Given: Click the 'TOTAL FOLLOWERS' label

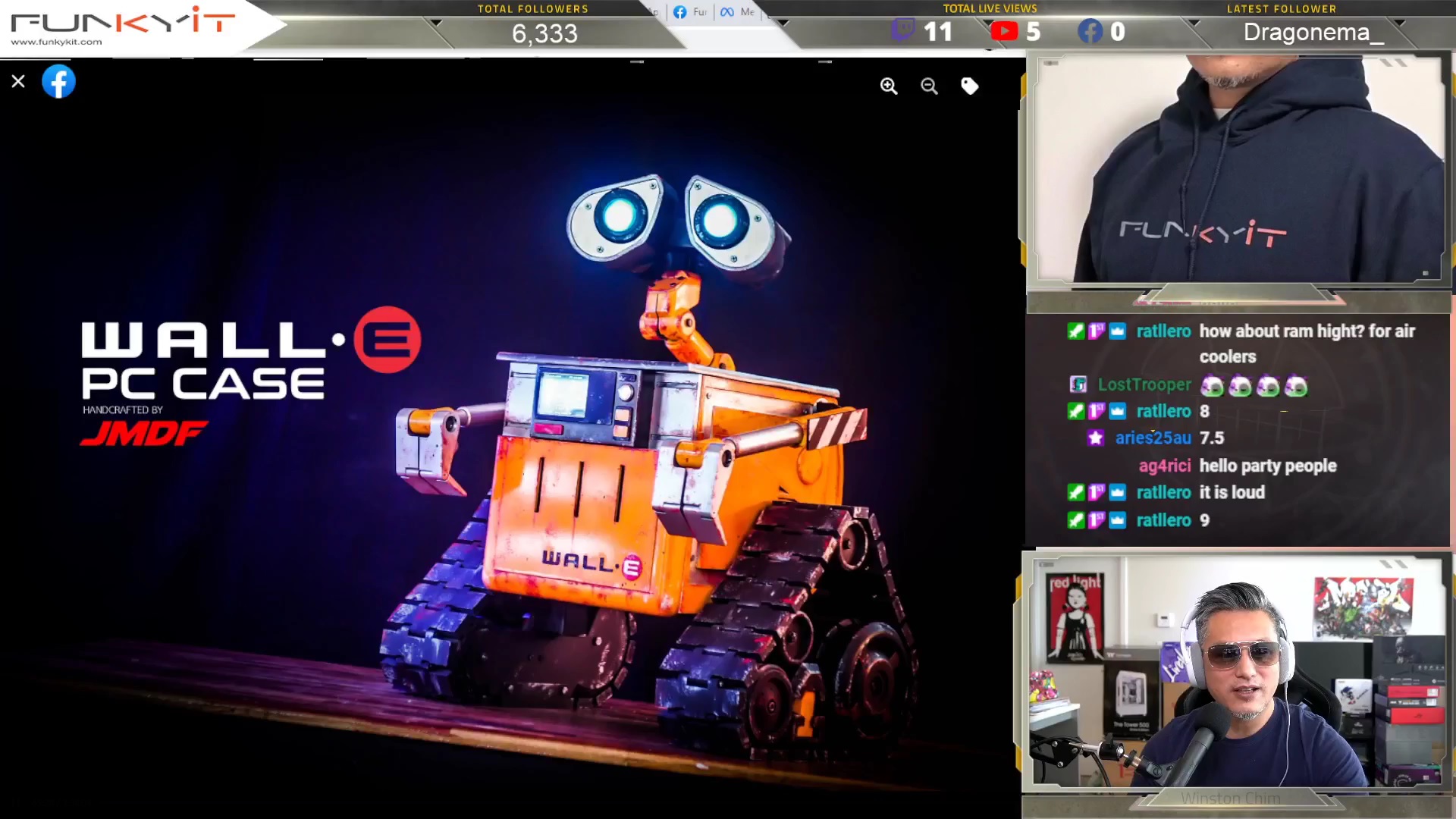Looking at the screenshot, I should 532,9.
